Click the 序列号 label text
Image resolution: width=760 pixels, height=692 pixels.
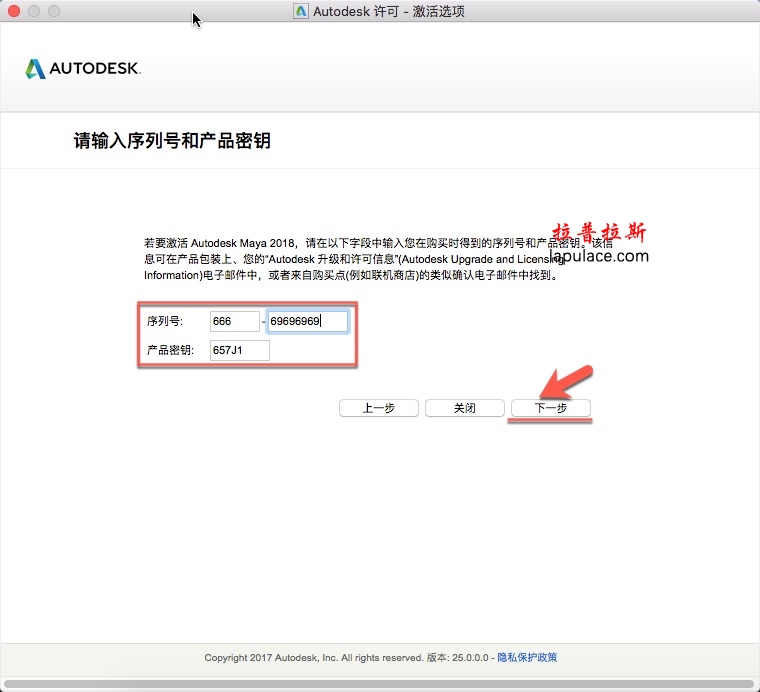(165, 321)
